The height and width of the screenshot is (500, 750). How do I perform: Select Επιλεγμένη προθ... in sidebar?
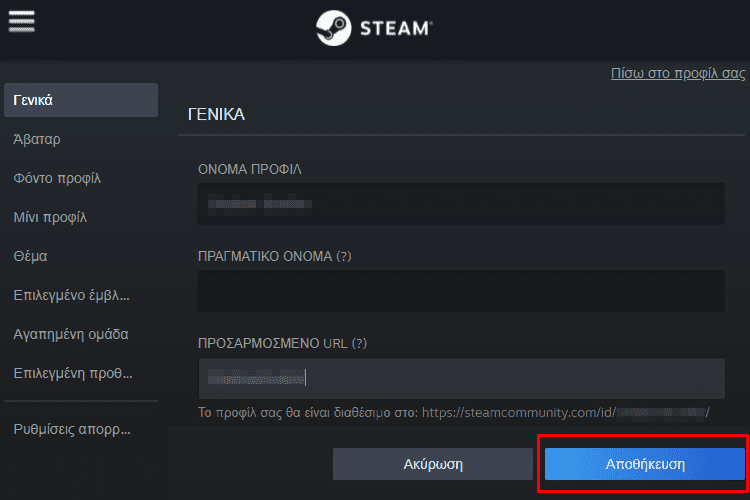[73, 373]
